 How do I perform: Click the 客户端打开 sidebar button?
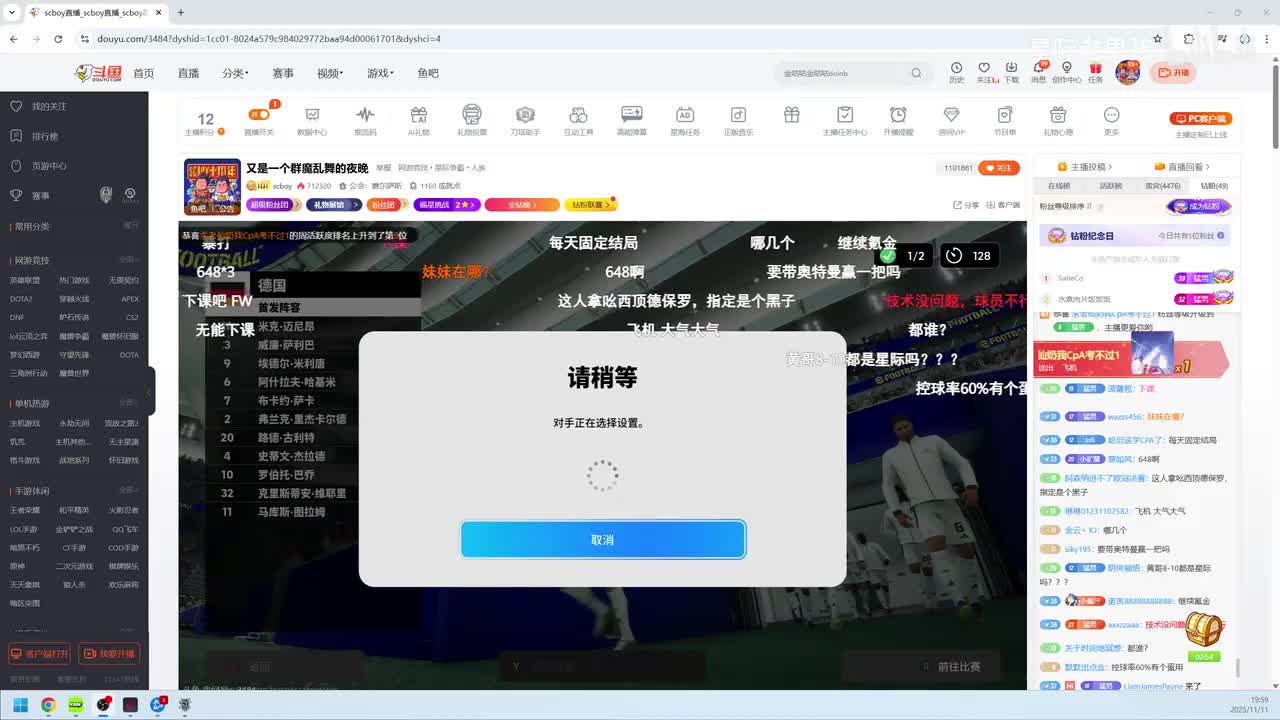pos(40,654)
